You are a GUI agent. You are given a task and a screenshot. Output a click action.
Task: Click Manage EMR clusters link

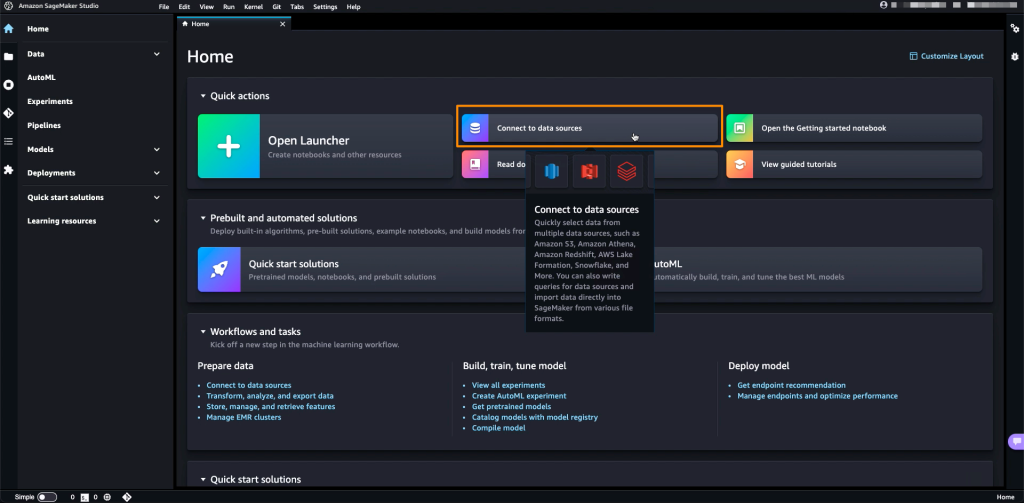(244, 417)
